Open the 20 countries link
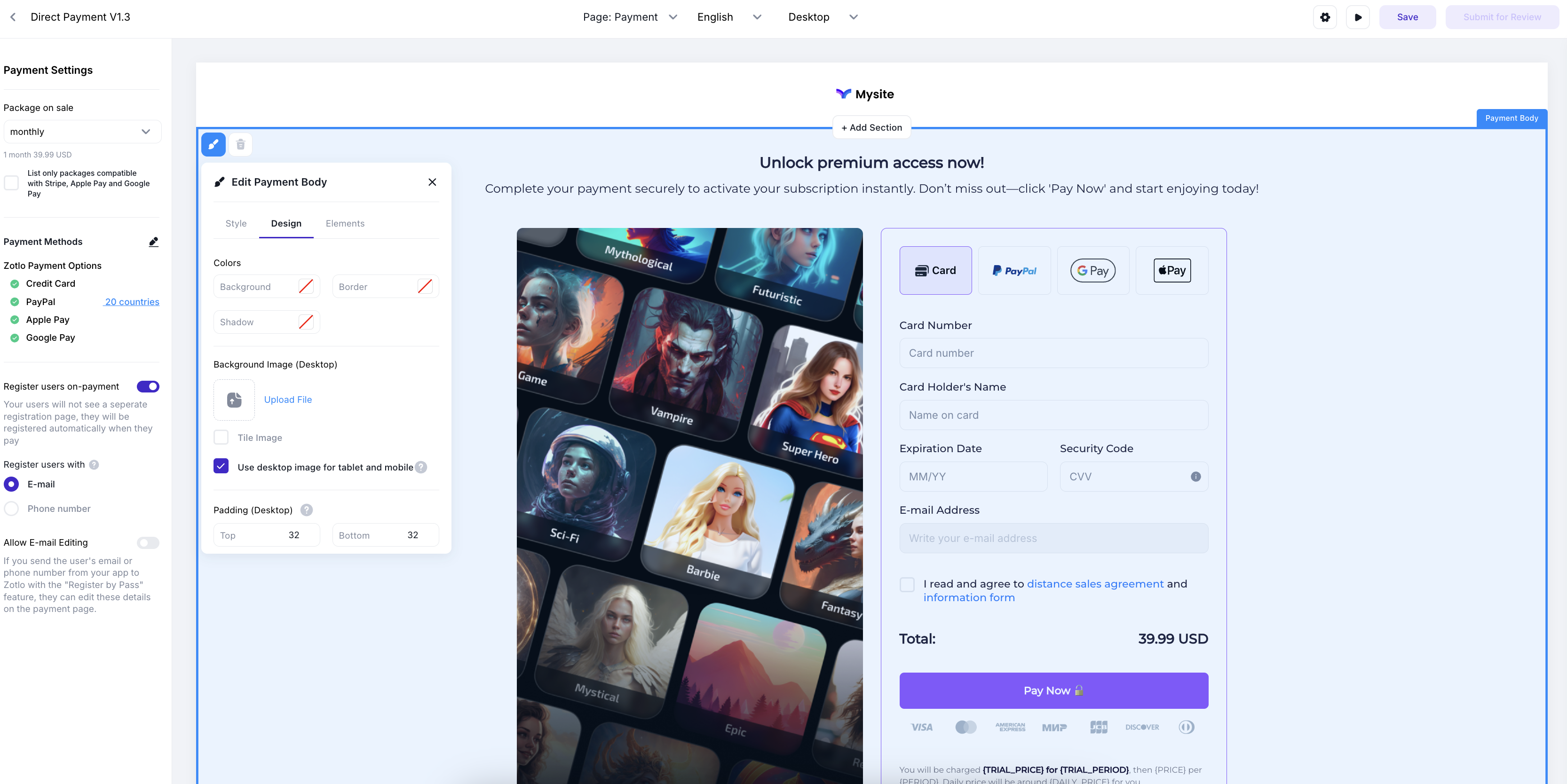The image size is (1567, 784). coord(131,302)
